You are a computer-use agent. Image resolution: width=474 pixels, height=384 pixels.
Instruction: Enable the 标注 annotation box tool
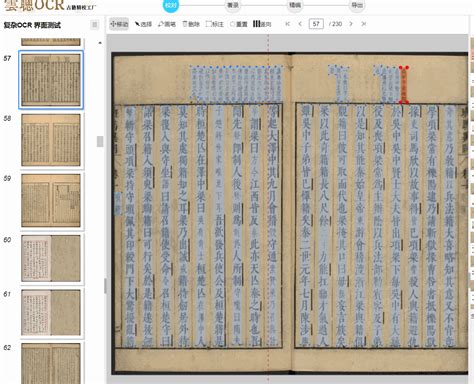coord(215,24)
